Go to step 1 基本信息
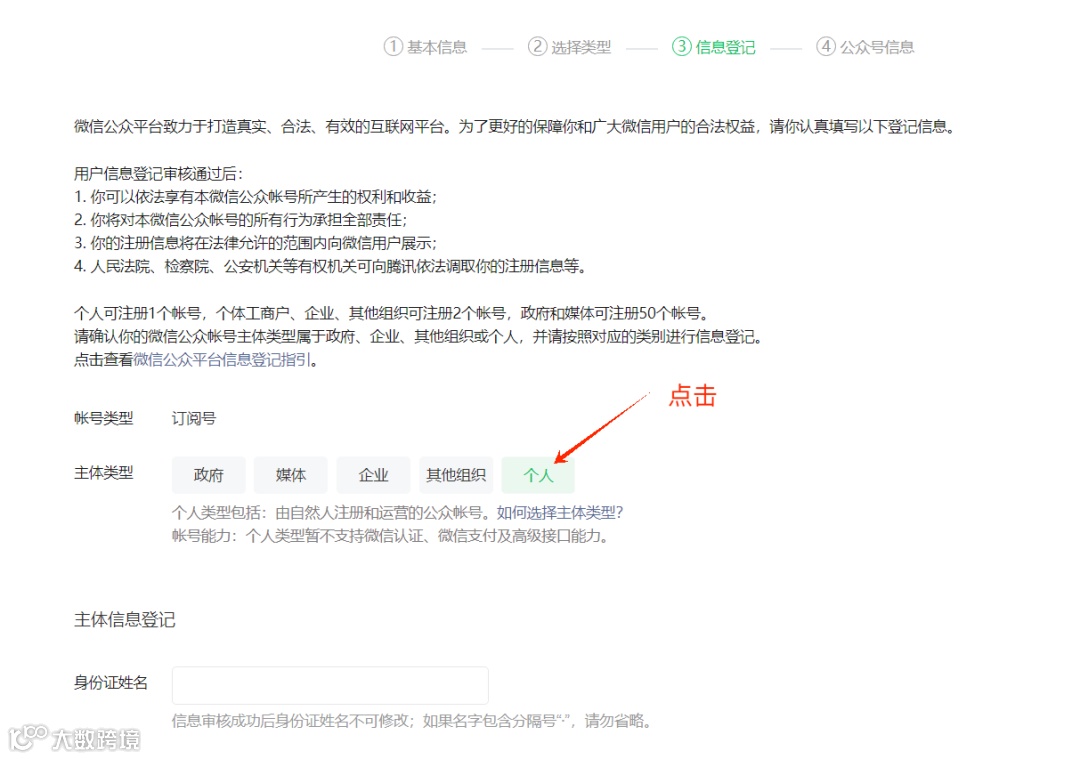 click(425, 47)
